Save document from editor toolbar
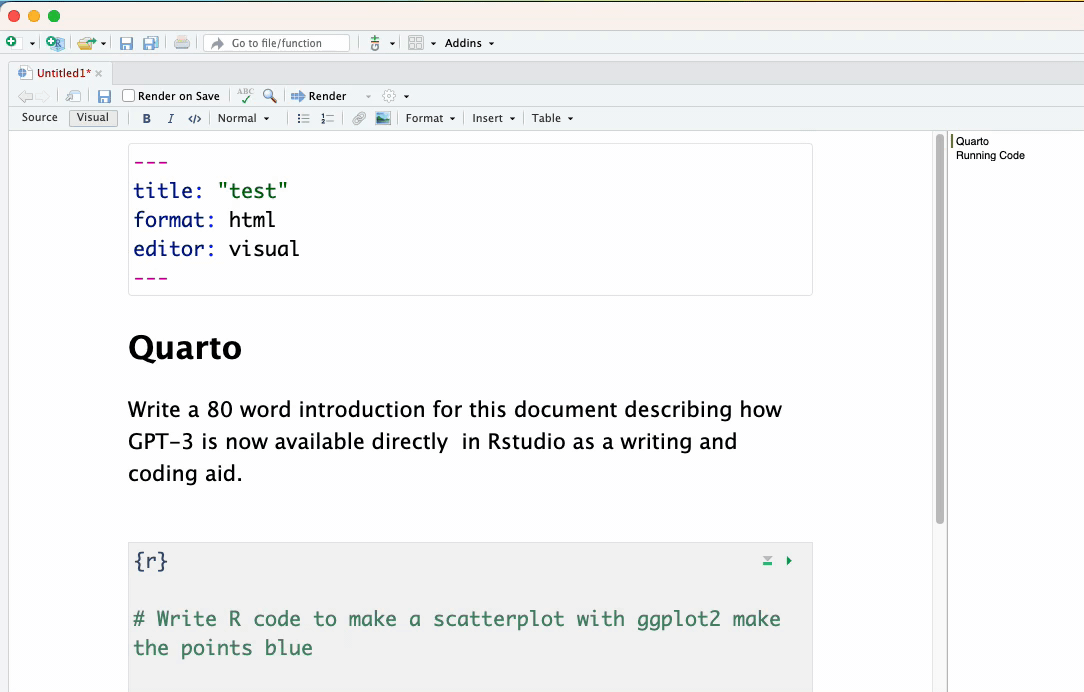 pos(104,96)
